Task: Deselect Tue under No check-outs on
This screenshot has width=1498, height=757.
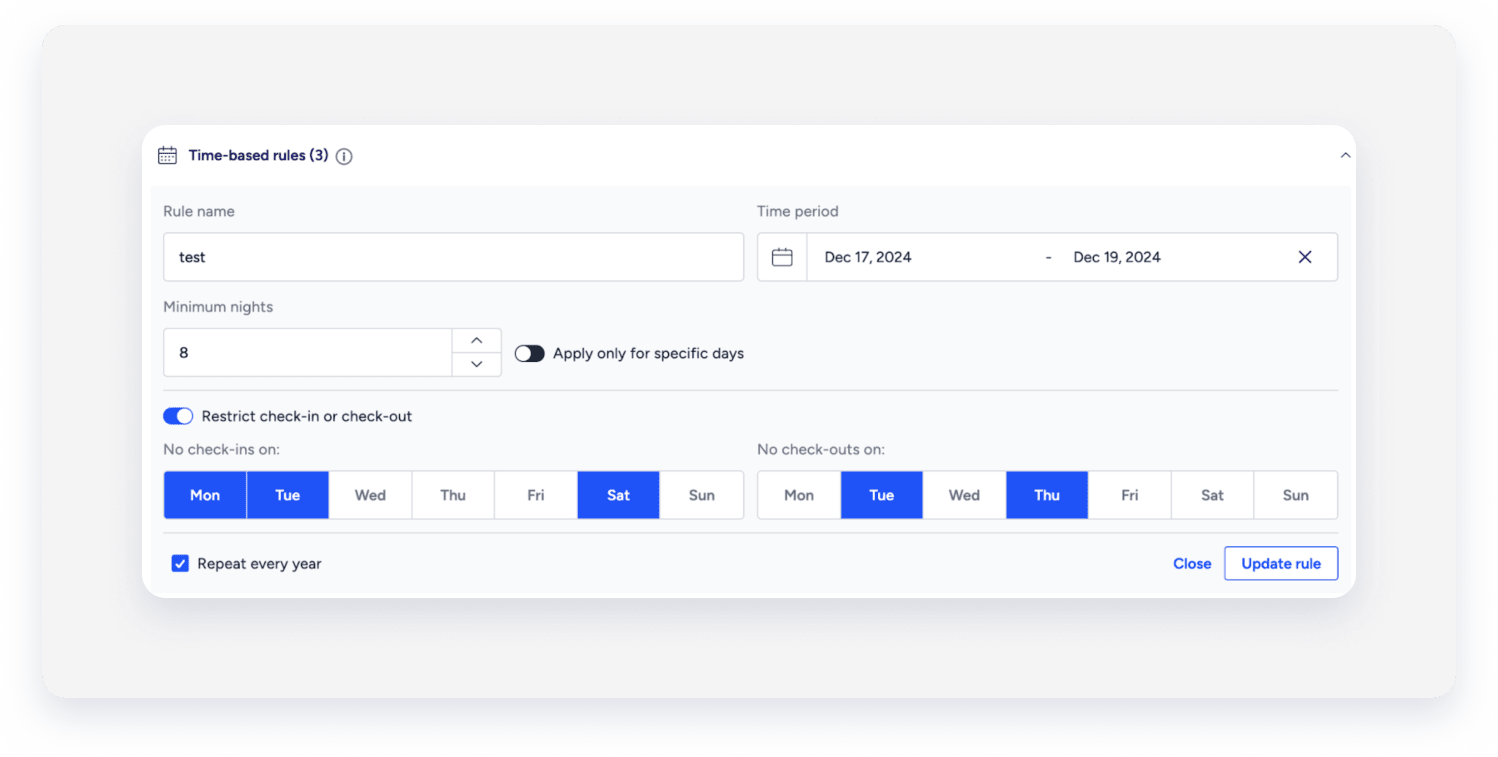Action: coord(882,495)
